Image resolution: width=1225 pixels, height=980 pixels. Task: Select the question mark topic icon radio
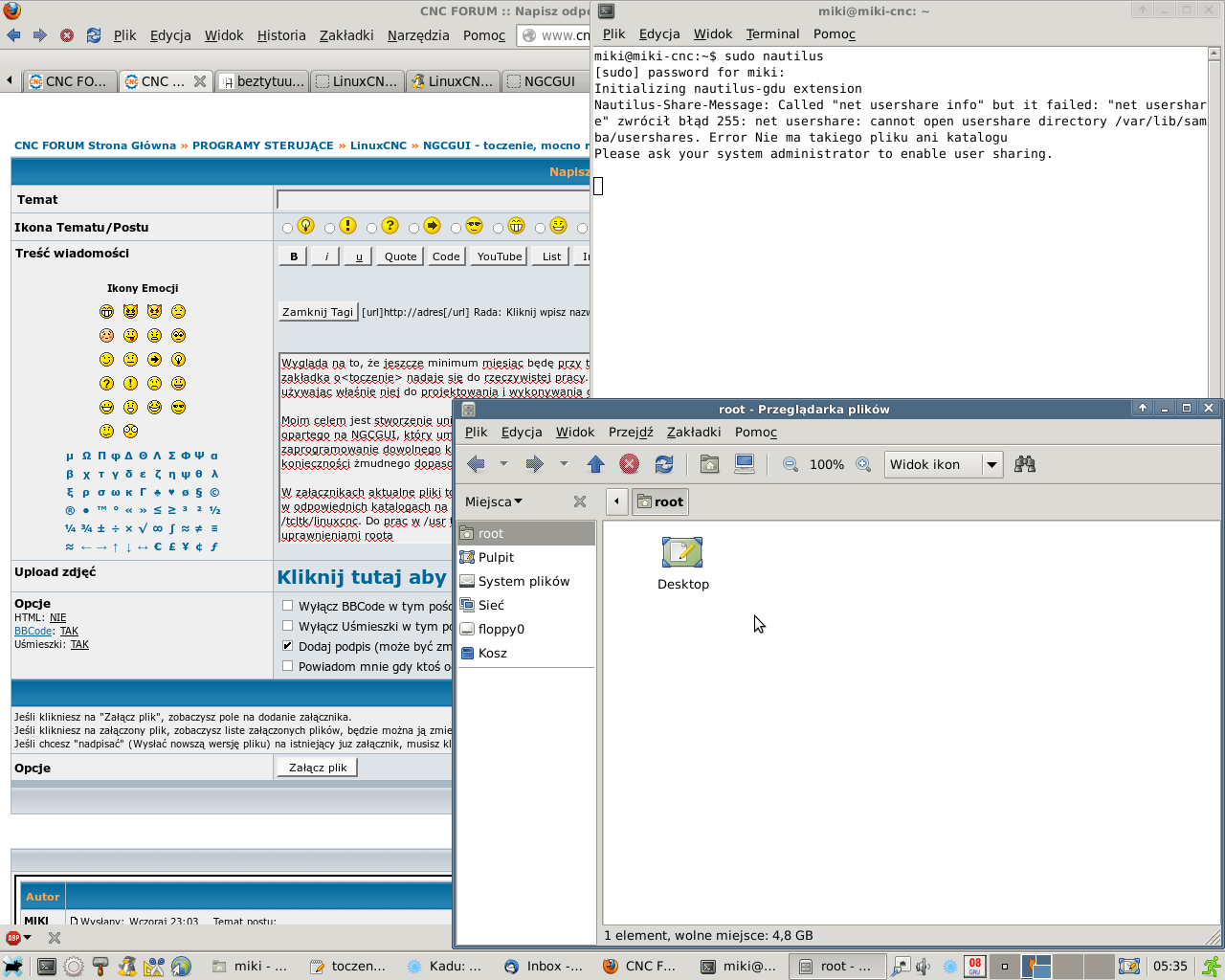[x=371, y=228]
